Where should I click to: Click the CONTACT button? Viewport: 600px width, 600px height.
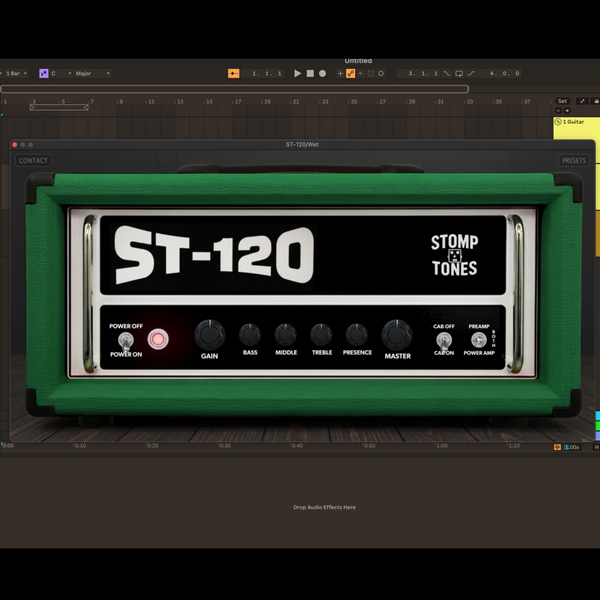pyautogui.click(x=33, y=161)
